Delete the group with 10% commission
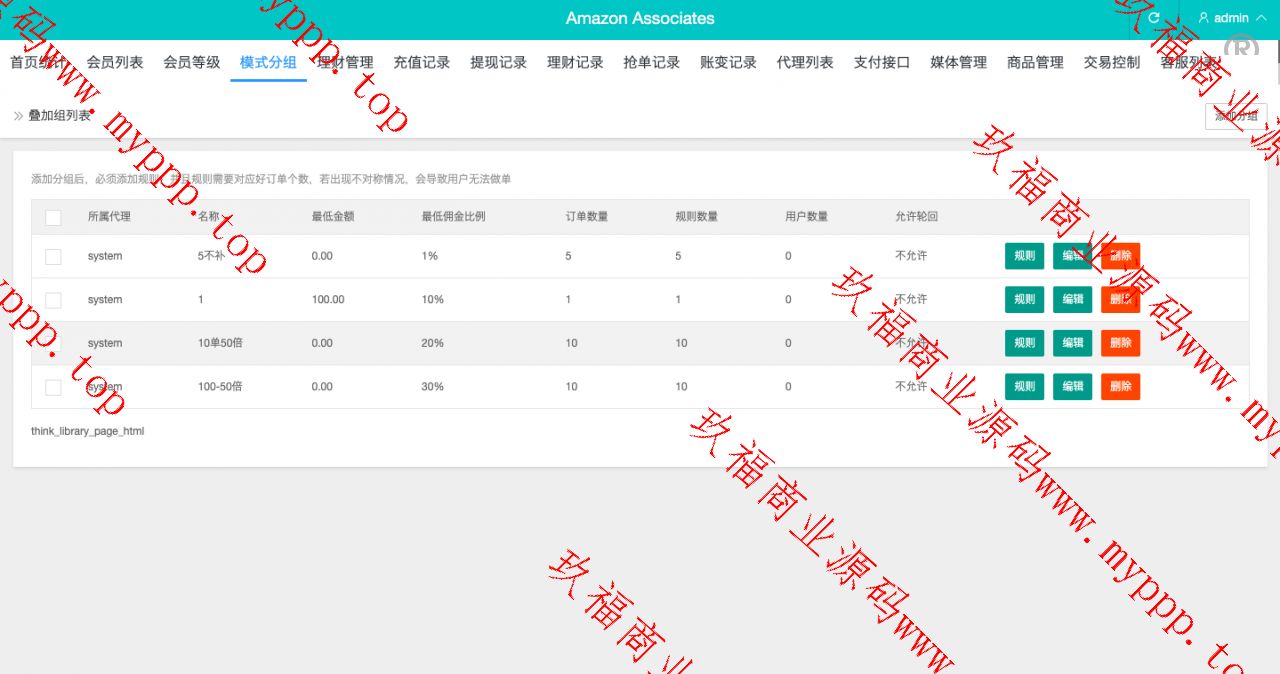Image resolution: width=1280 pixels, height=674 pixels. click(1120, 300)
